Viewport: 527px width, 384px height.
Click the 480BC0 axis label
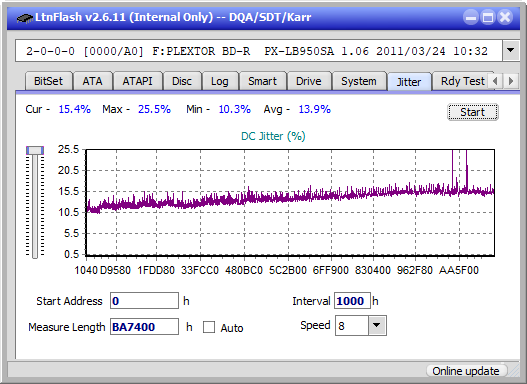click(244, 270)
